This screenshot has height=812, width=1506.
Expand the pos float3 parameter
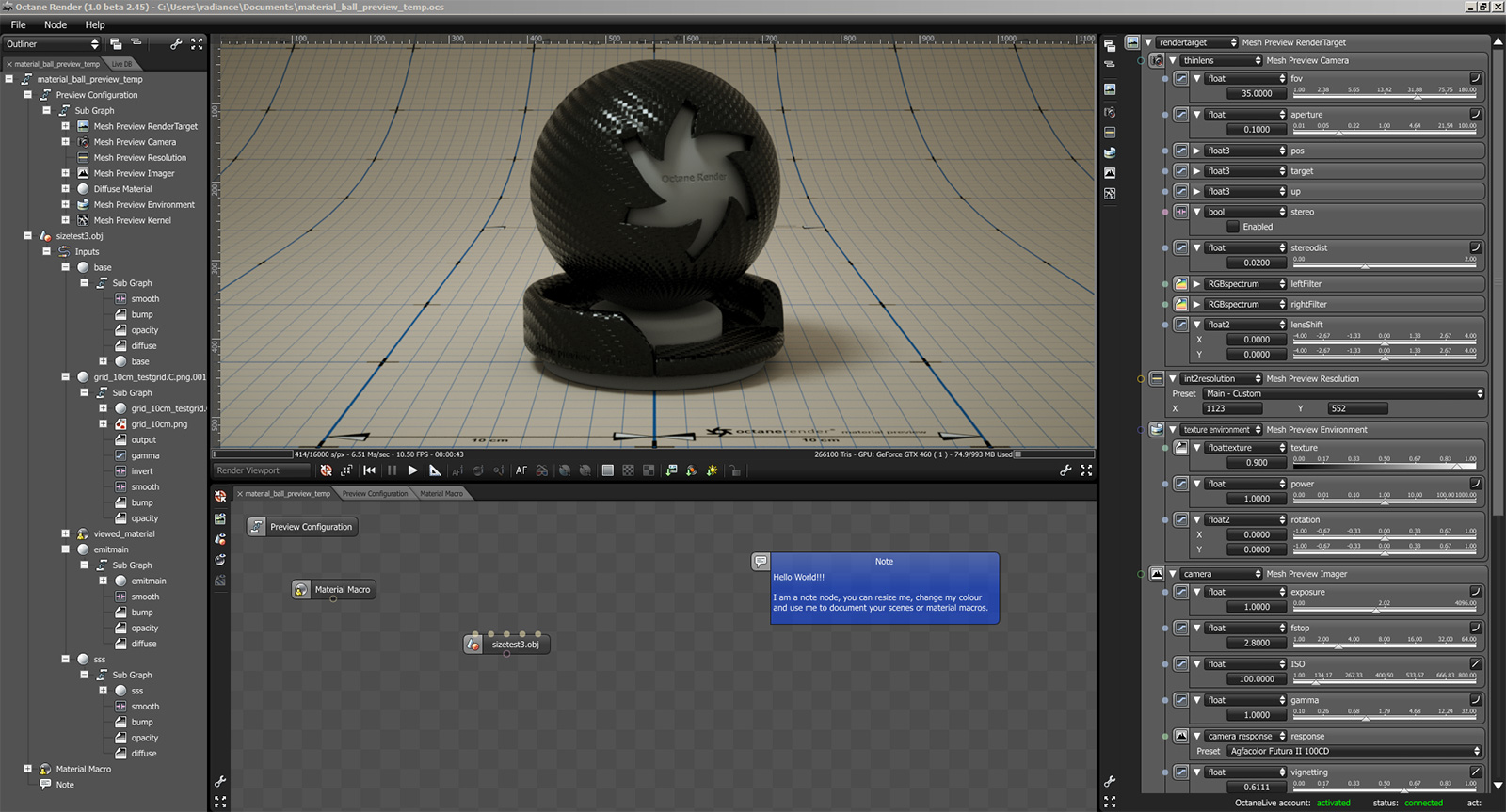tap(1196, 151)
